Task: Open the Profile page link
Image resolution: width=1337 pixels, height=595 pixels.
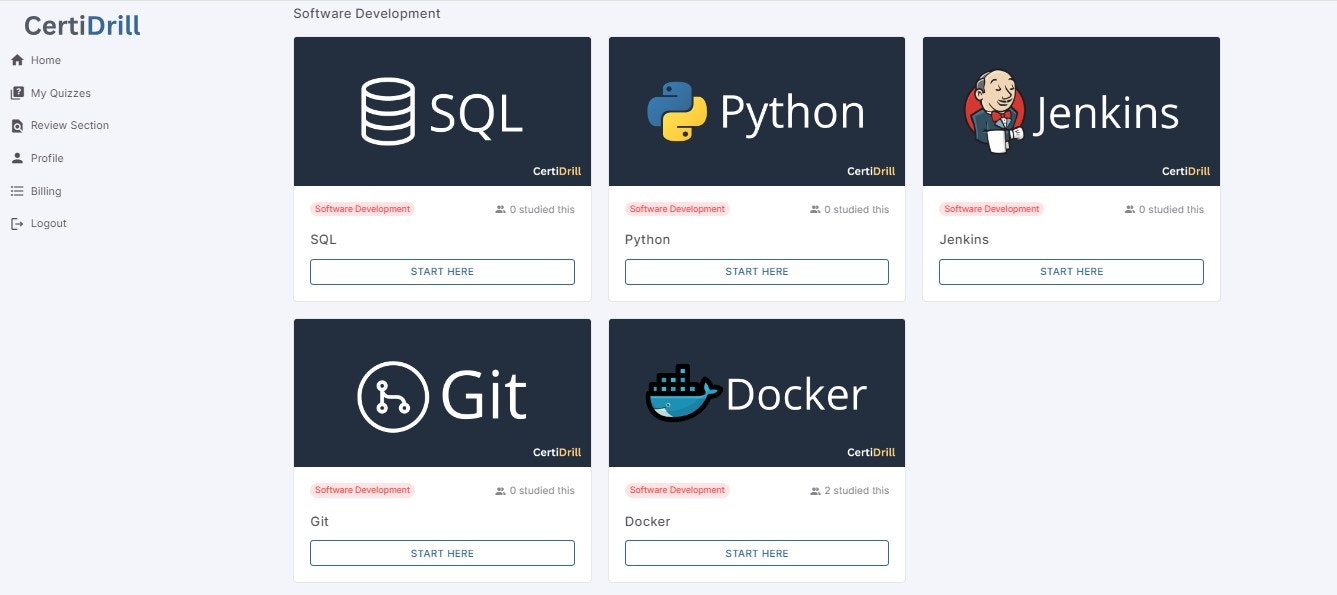Action: point(47,158)
